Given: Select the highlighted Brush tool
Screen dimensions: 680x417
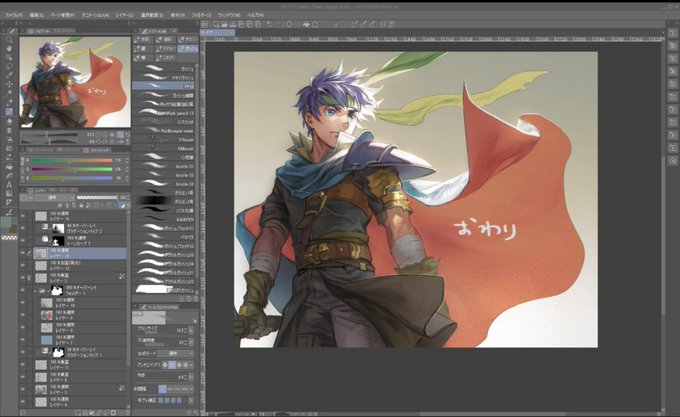Looking at the screenshot, I should 9,111.
